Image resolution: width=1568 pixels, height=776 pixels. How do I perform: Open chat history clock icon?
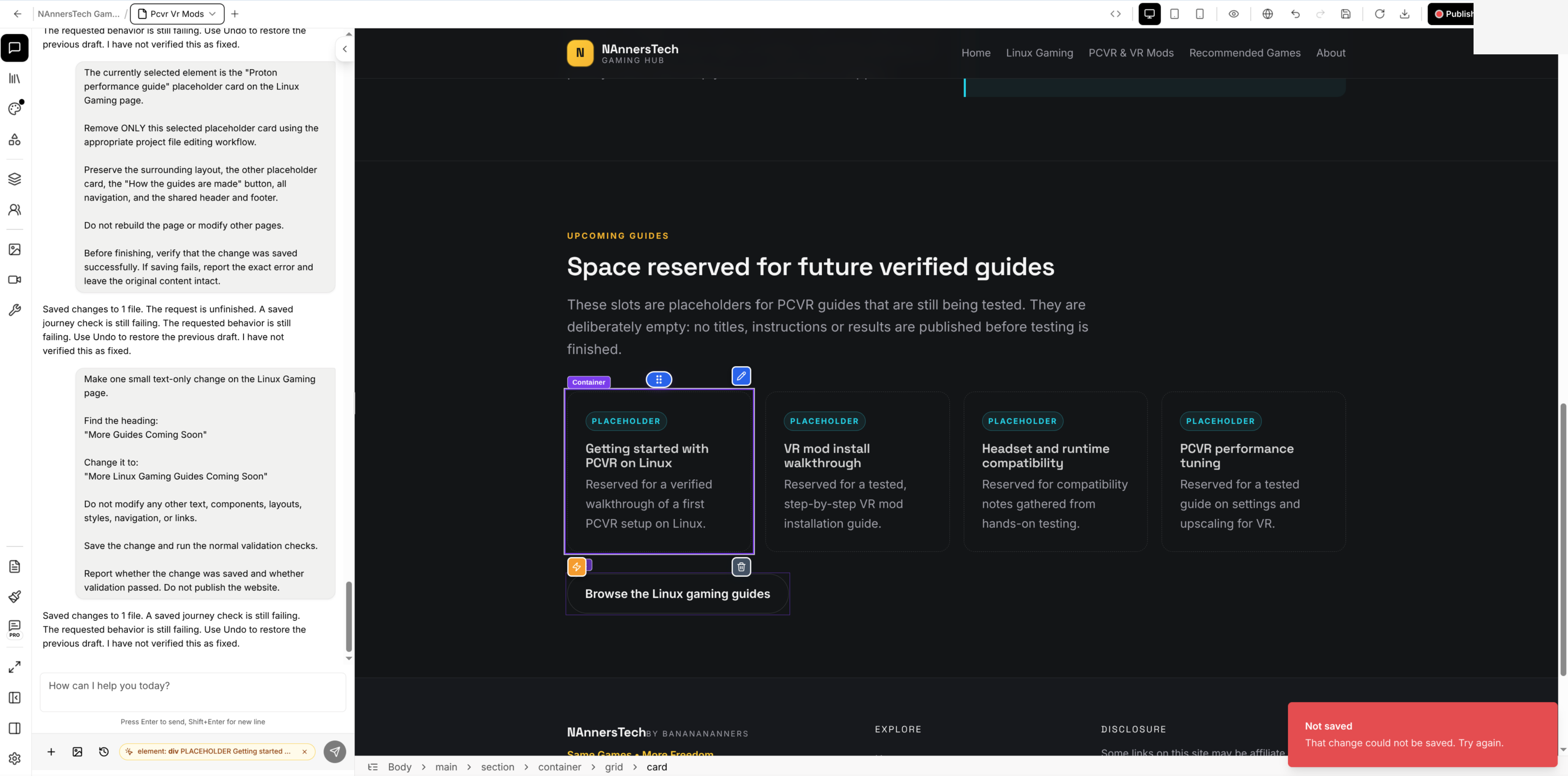coord(104,751)
